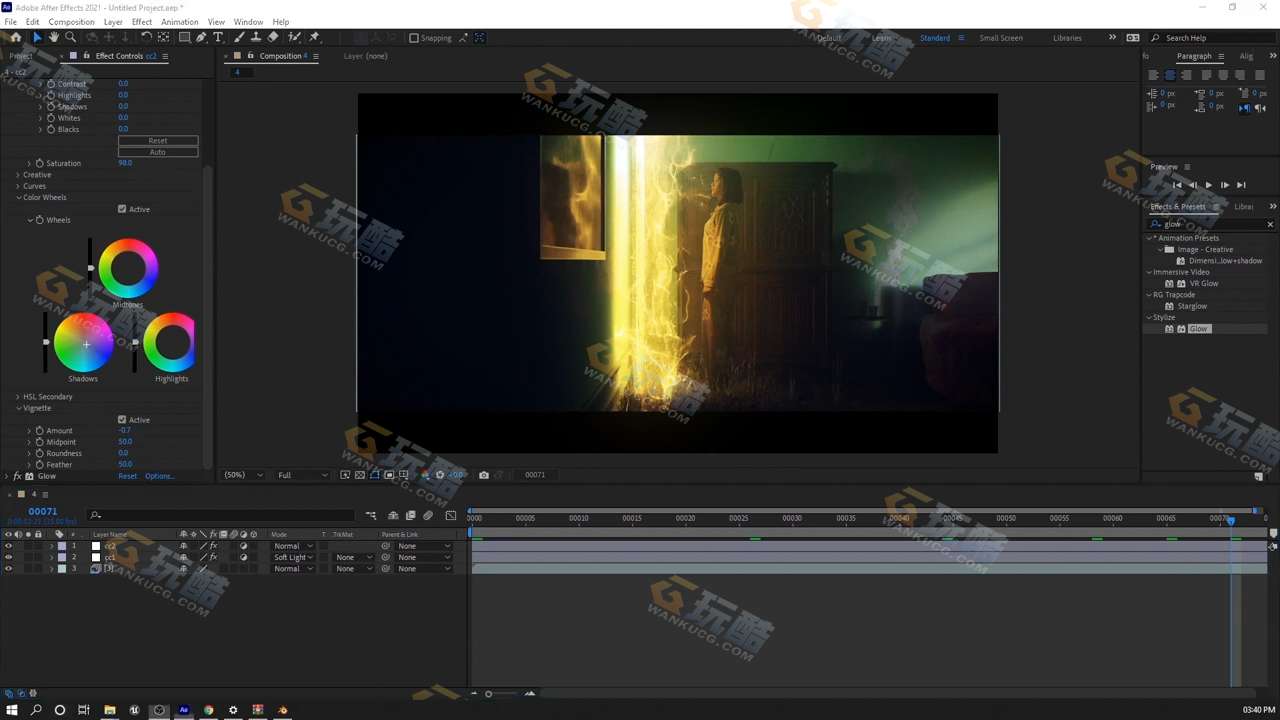Select the Selection arrow tool
The width and height of the screenshot is (1280, 720).
tap(37, 37)
